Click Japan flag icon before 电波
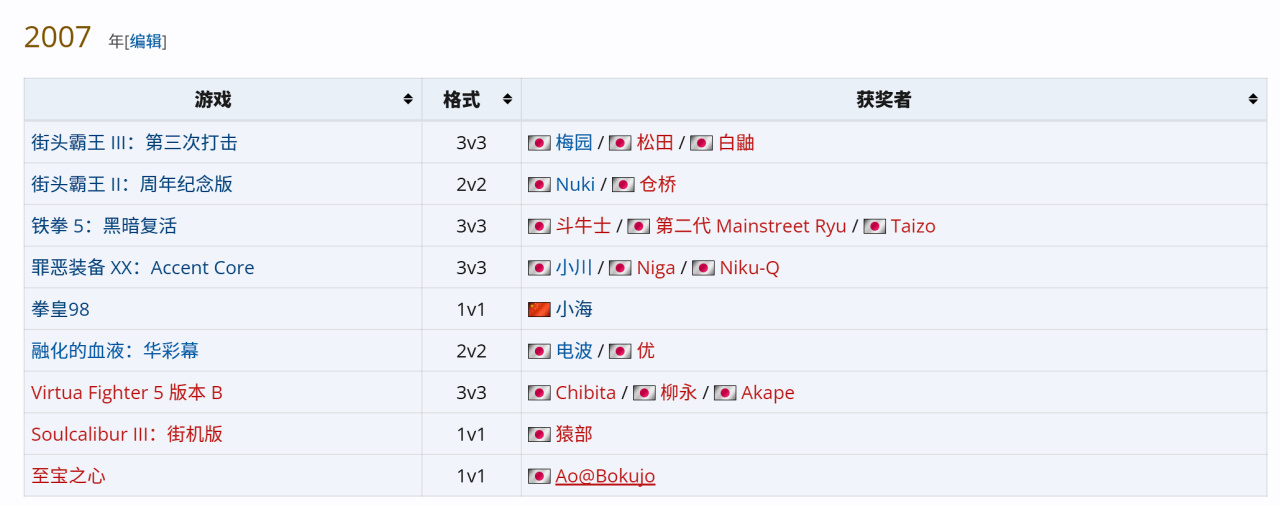This screenshot has width=1280, height=506. click(x=539, y=351)
